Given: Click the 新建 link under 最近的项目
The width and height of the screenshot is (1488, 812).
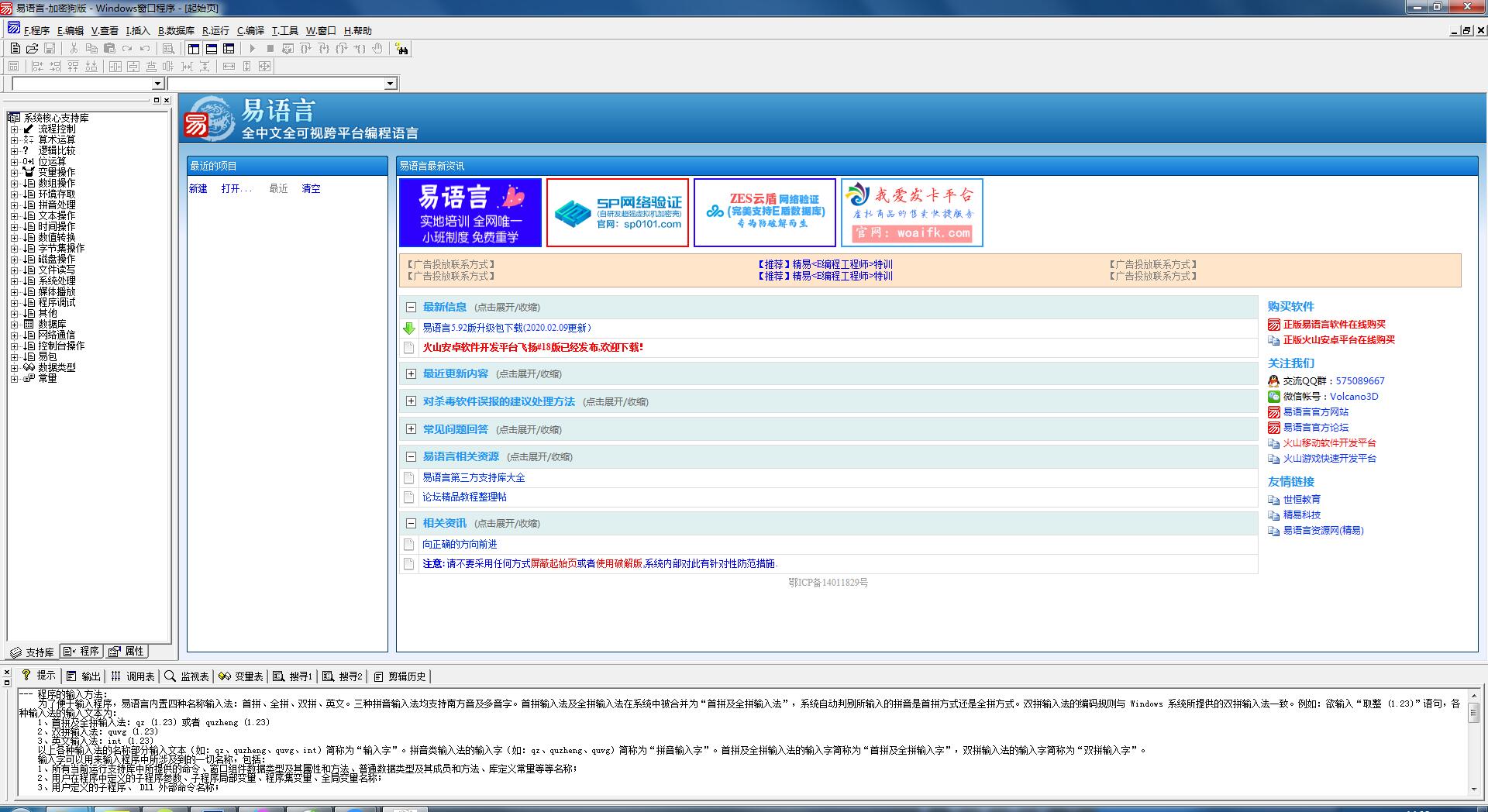Looking at the screenshot, I should pos(198,188).
